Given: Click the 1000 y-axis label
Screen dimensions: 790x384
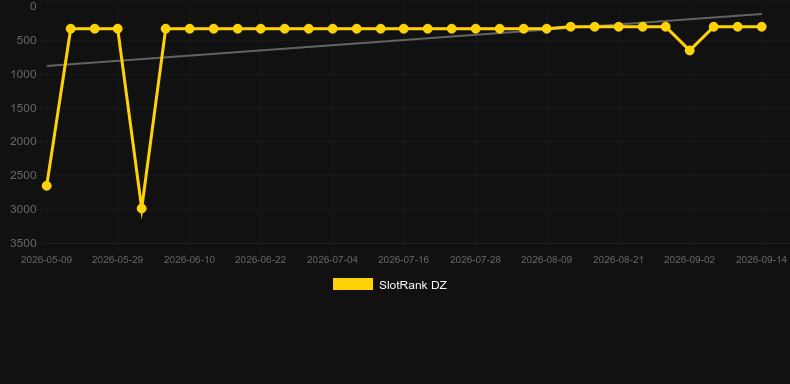Looking at the screenshot, I should pyautogui.click(x=24, y=74).
